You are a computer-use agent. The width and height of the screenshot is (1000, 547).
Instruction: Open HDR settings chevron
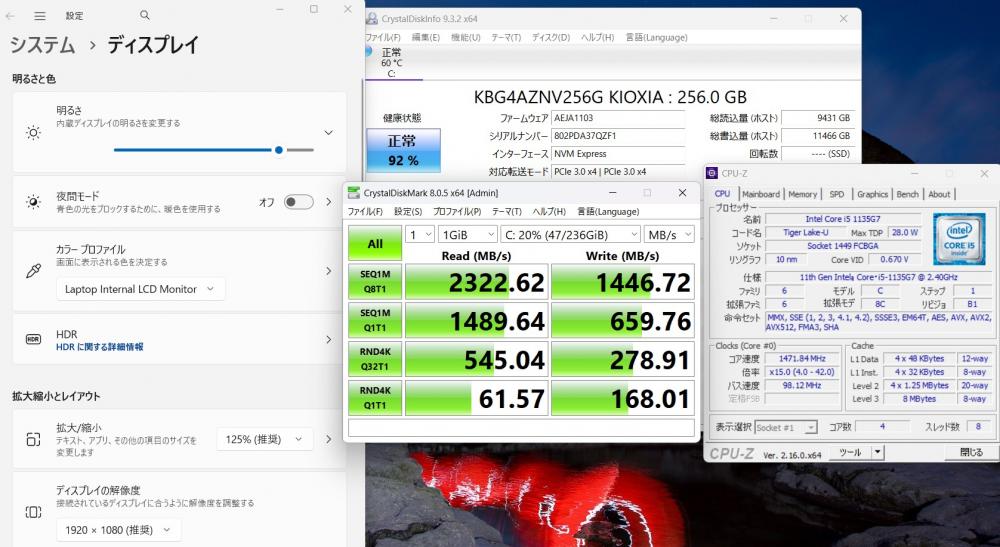click(329, 339)
